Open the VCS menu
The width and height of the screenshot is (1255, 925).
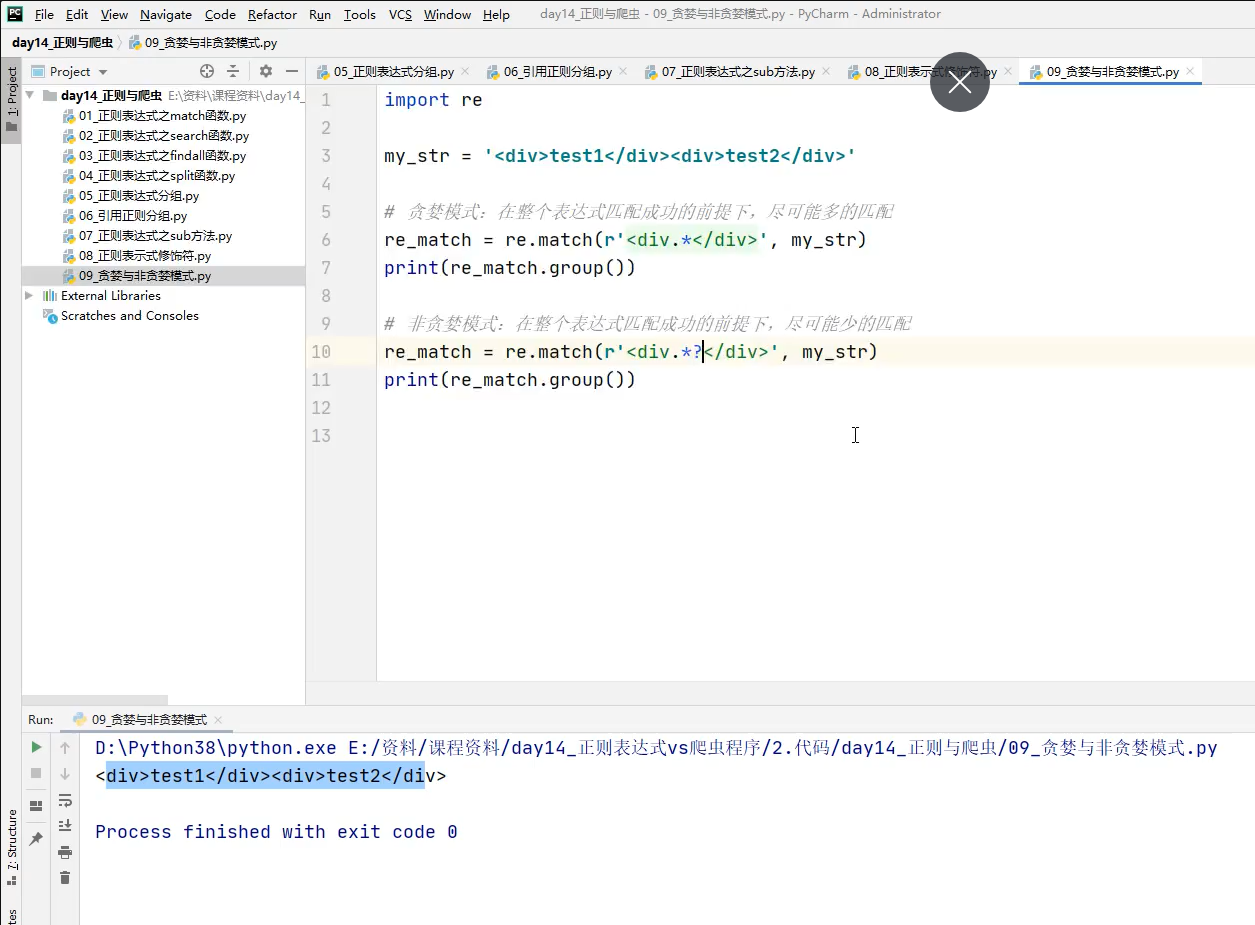pos(400,14)
